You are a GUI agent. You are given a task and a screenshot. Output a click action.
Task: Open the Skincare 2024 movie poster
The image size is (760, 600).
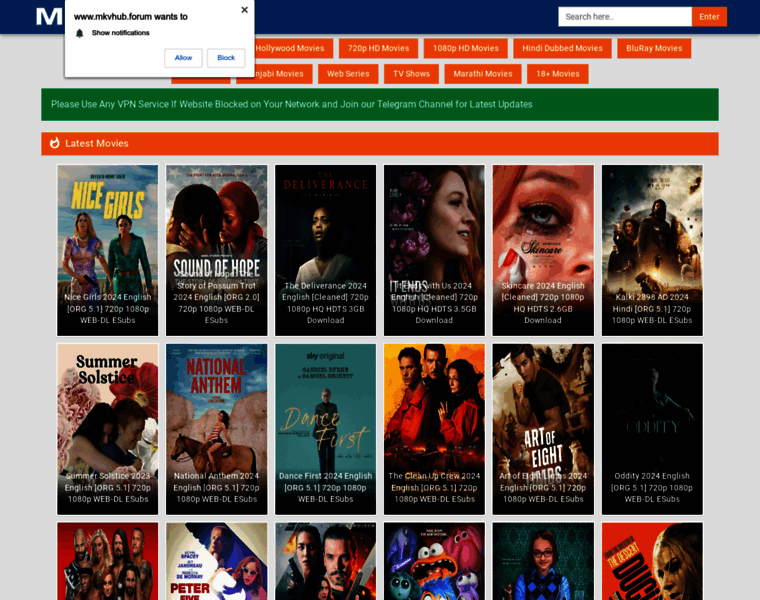[x=543, y=250]
